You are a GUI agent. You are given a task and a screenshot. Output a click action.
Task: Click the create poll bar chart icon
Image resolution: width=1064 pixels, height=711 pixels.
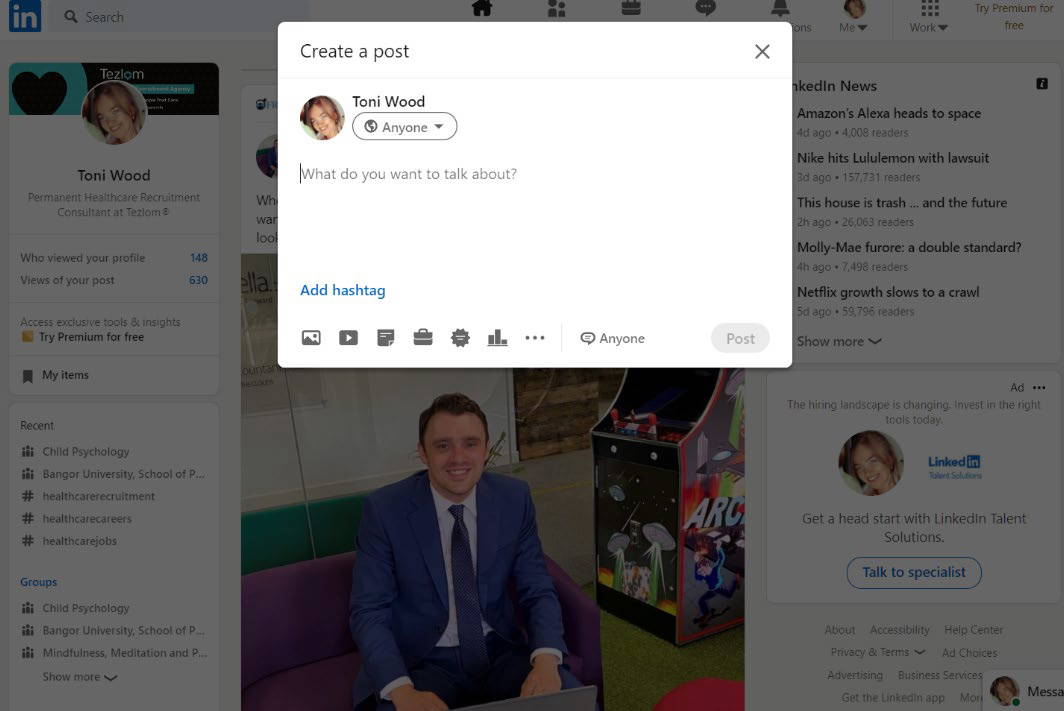[497, 338]
